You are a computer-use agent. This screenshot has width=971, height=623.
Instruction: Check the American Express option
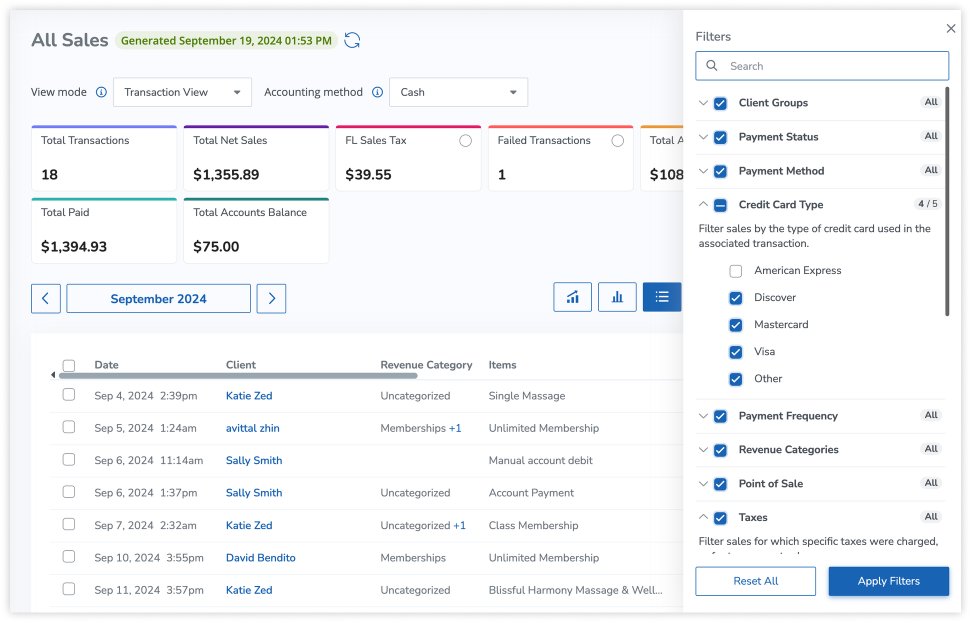click(736, 271)
